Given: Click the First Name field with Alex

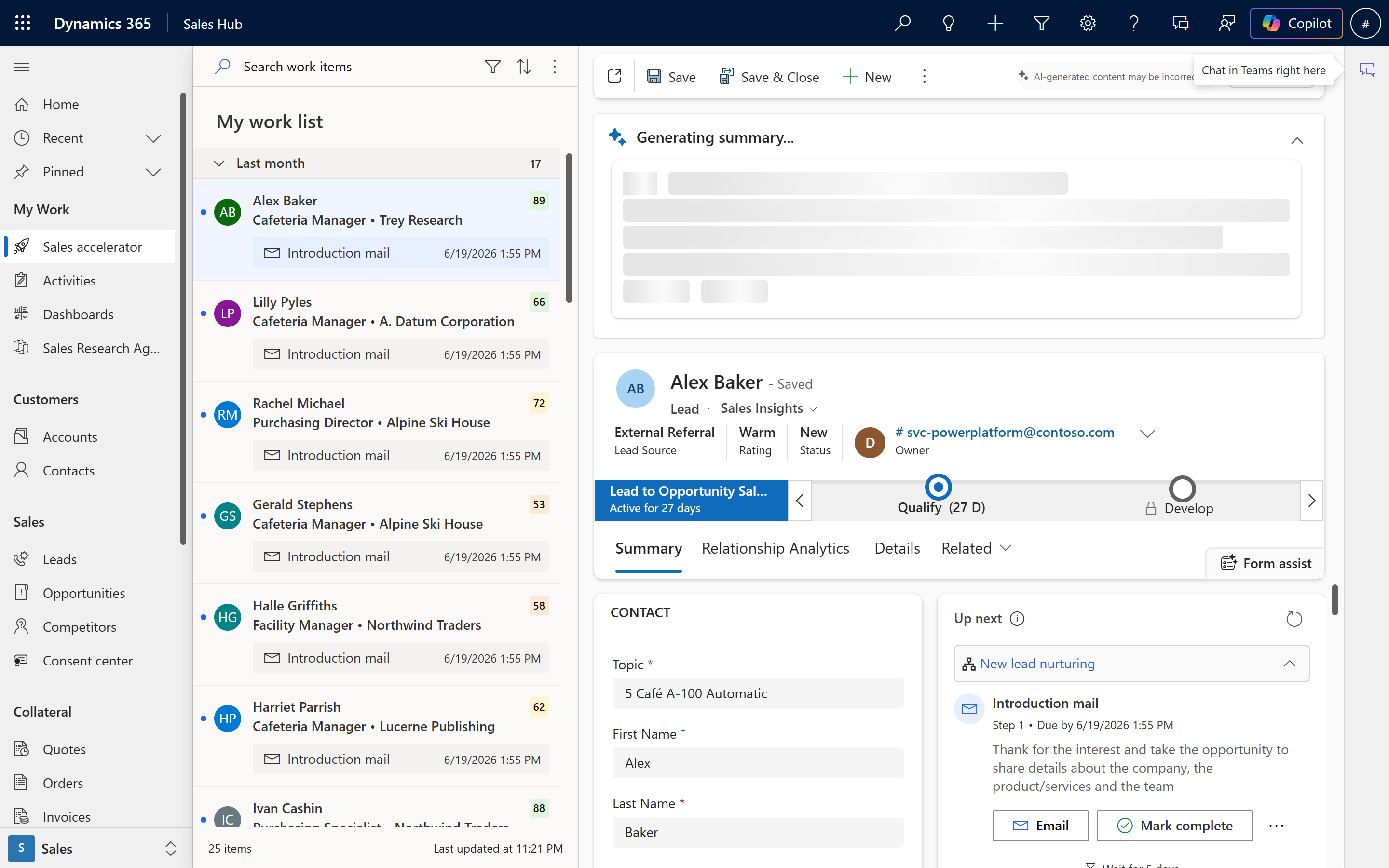Looking at the screenshot, I should tap(758, 763).
